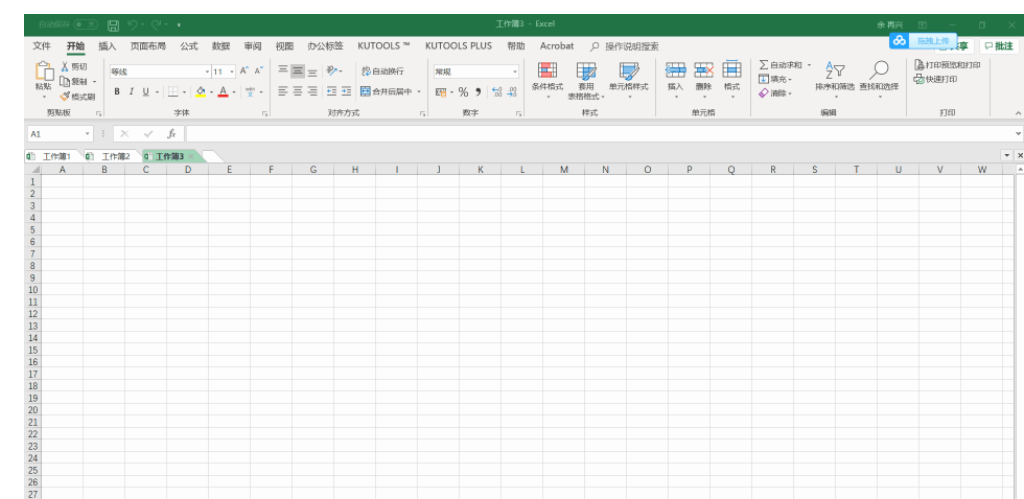Toggle bold formatting
The height and width of the screenshot is (499, 1024).
[117, 92]
